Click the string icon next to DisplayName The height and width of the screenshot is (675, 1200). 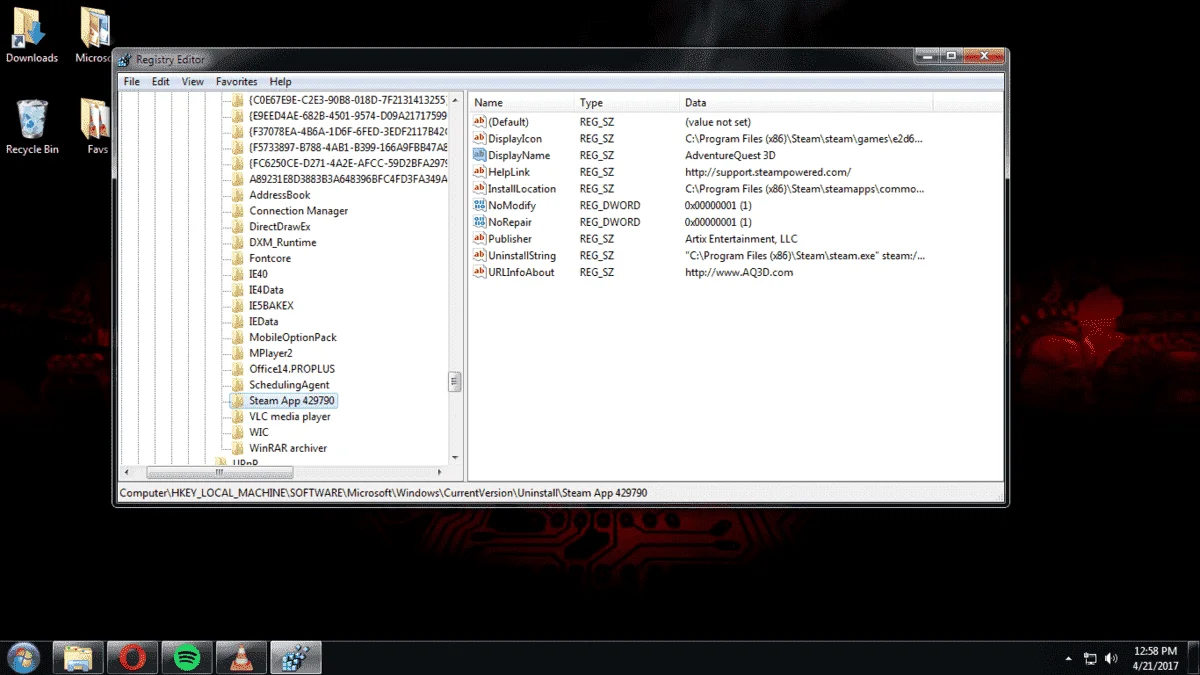[479, 155]
